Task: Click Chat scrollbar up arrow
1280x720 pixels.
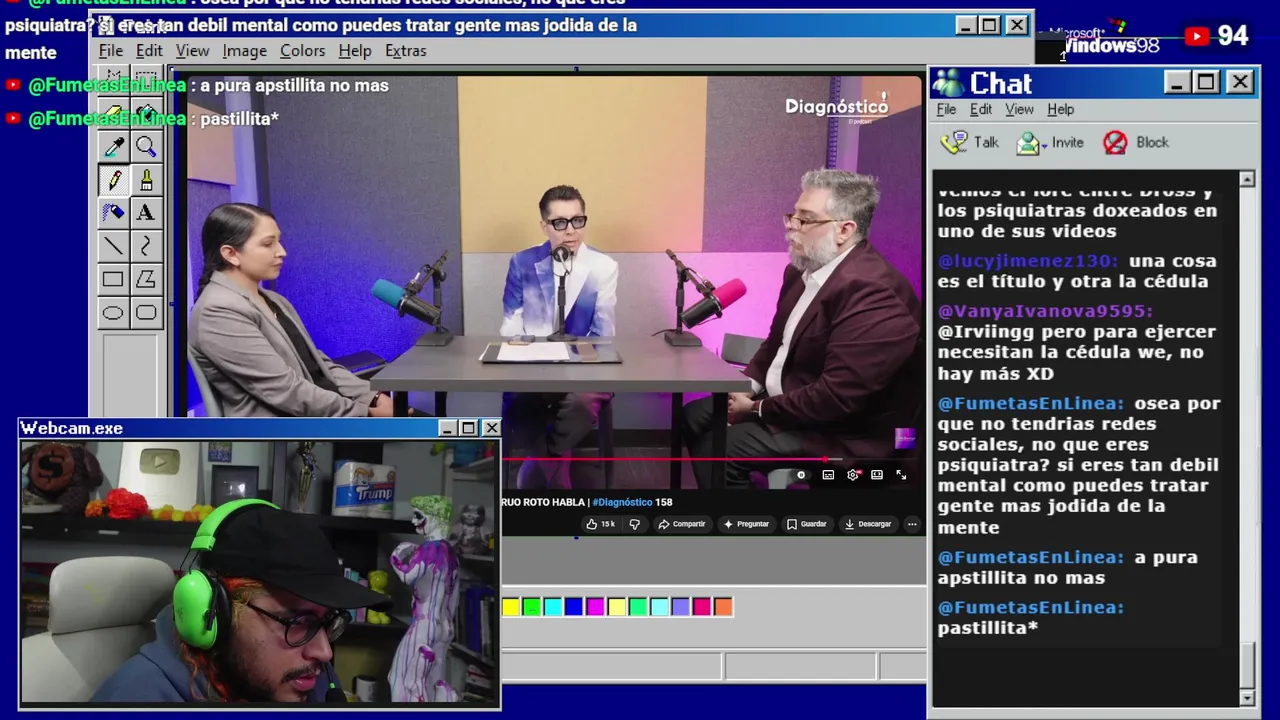Action: tap(1247, 179)
